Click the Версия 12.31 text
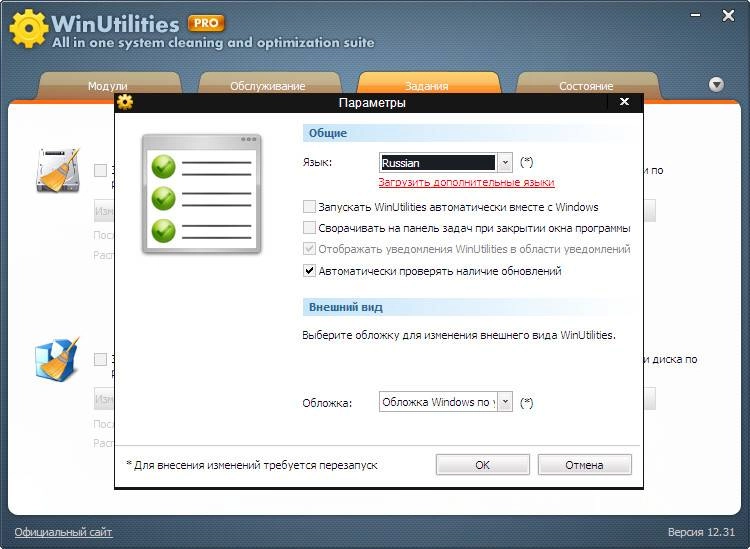750x549 pixels. pos(701,532)
